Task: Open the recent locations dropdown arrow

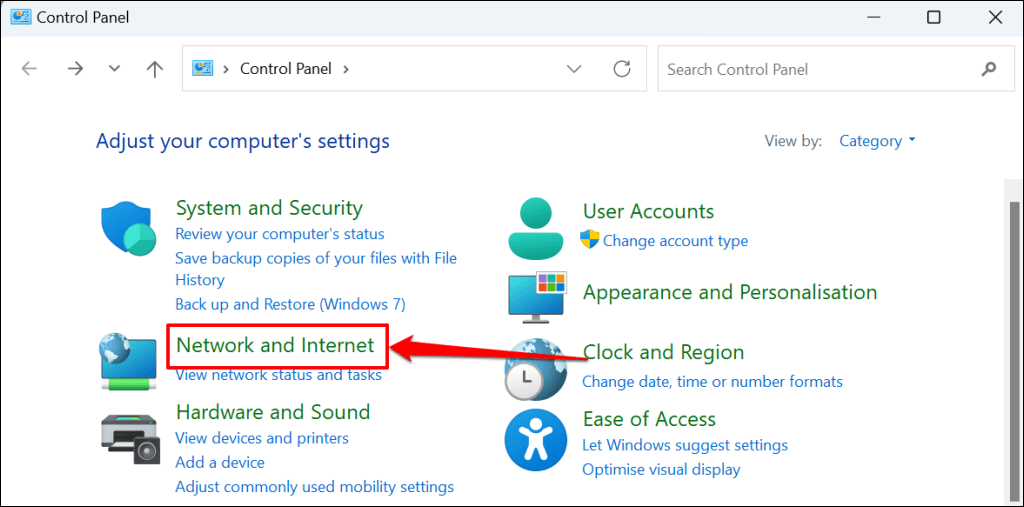Action: pos(115,69)
